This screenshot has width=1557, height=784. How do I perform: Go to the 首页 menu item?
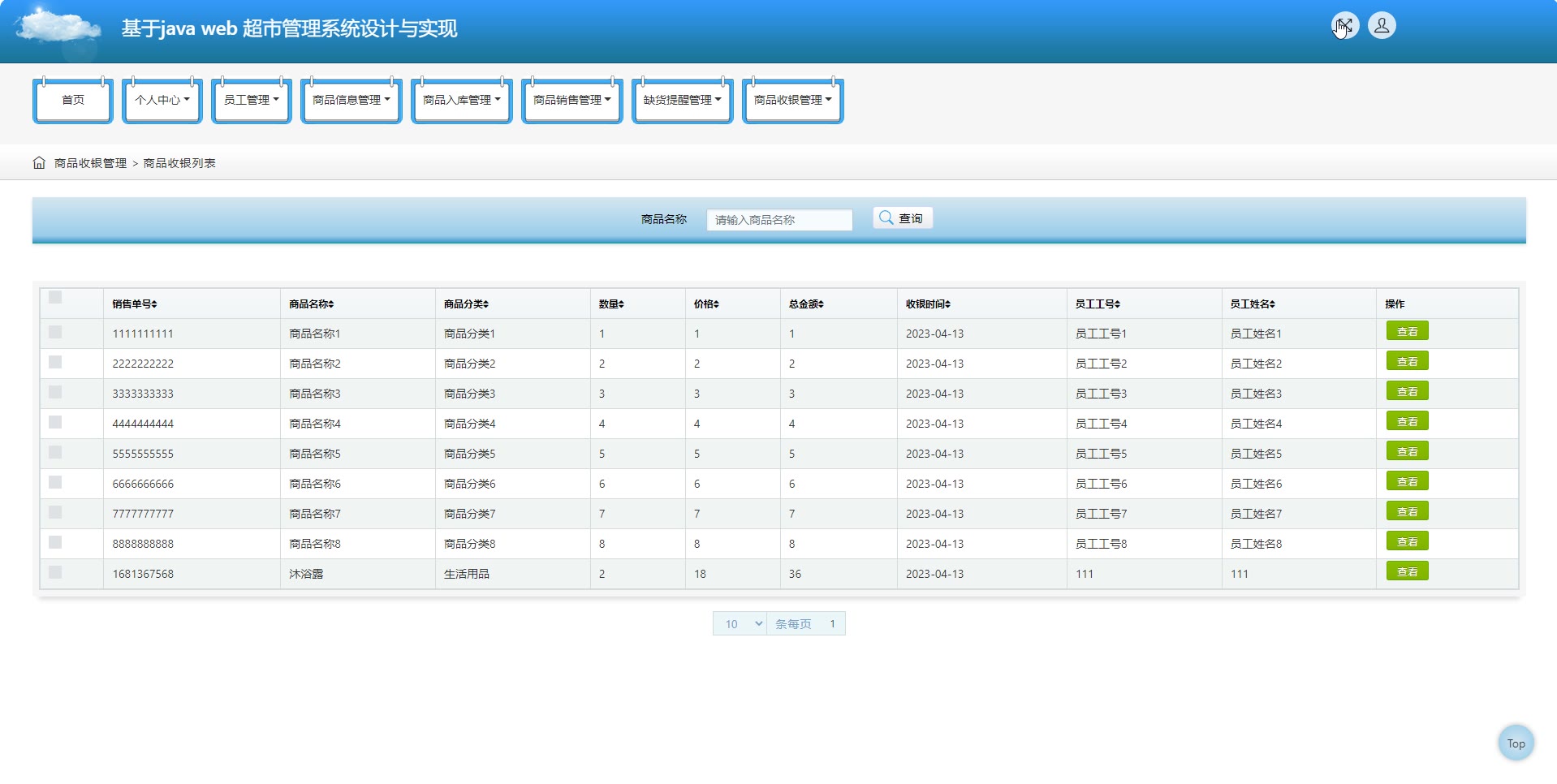pos(73,100)
